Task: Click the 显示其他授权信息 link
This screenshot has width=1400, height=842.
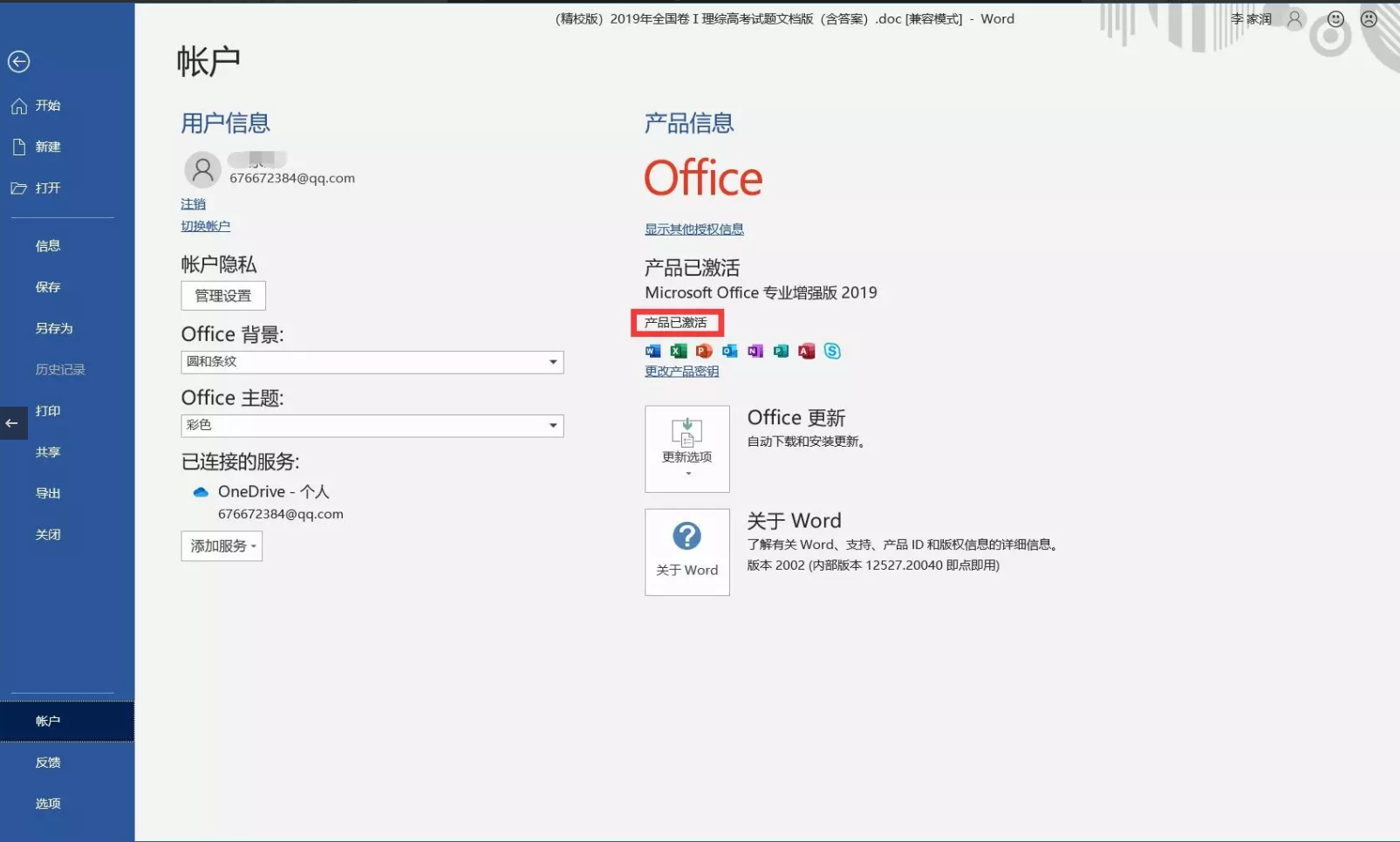Action: coord(694,229)
